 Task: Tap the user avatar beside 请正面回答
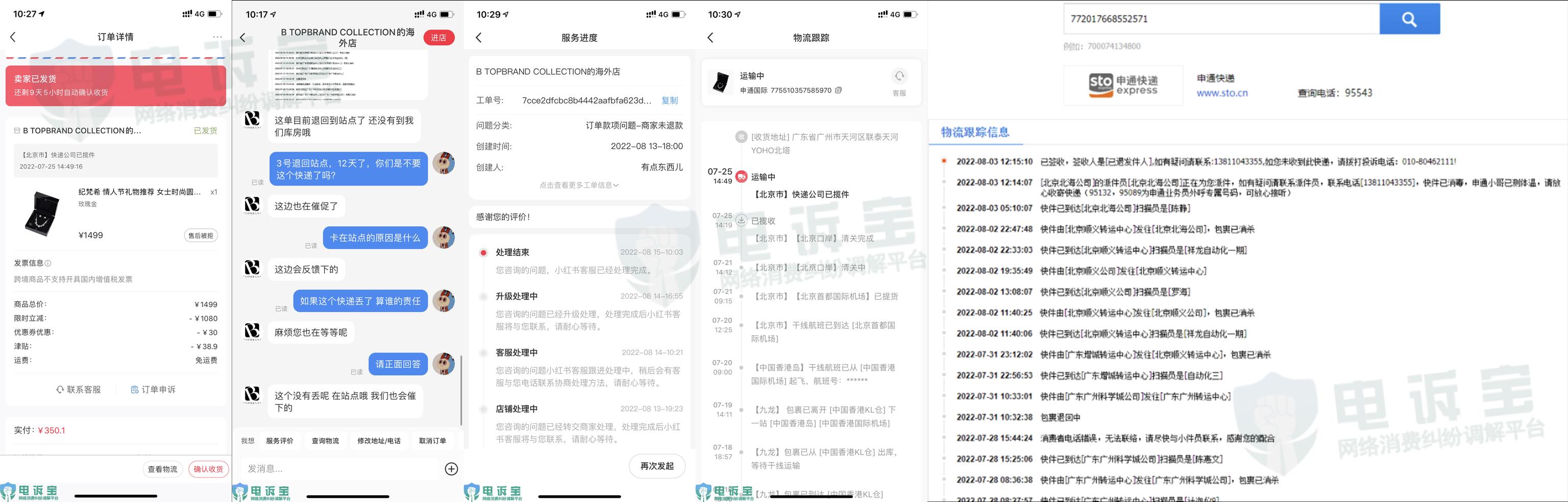444,364
